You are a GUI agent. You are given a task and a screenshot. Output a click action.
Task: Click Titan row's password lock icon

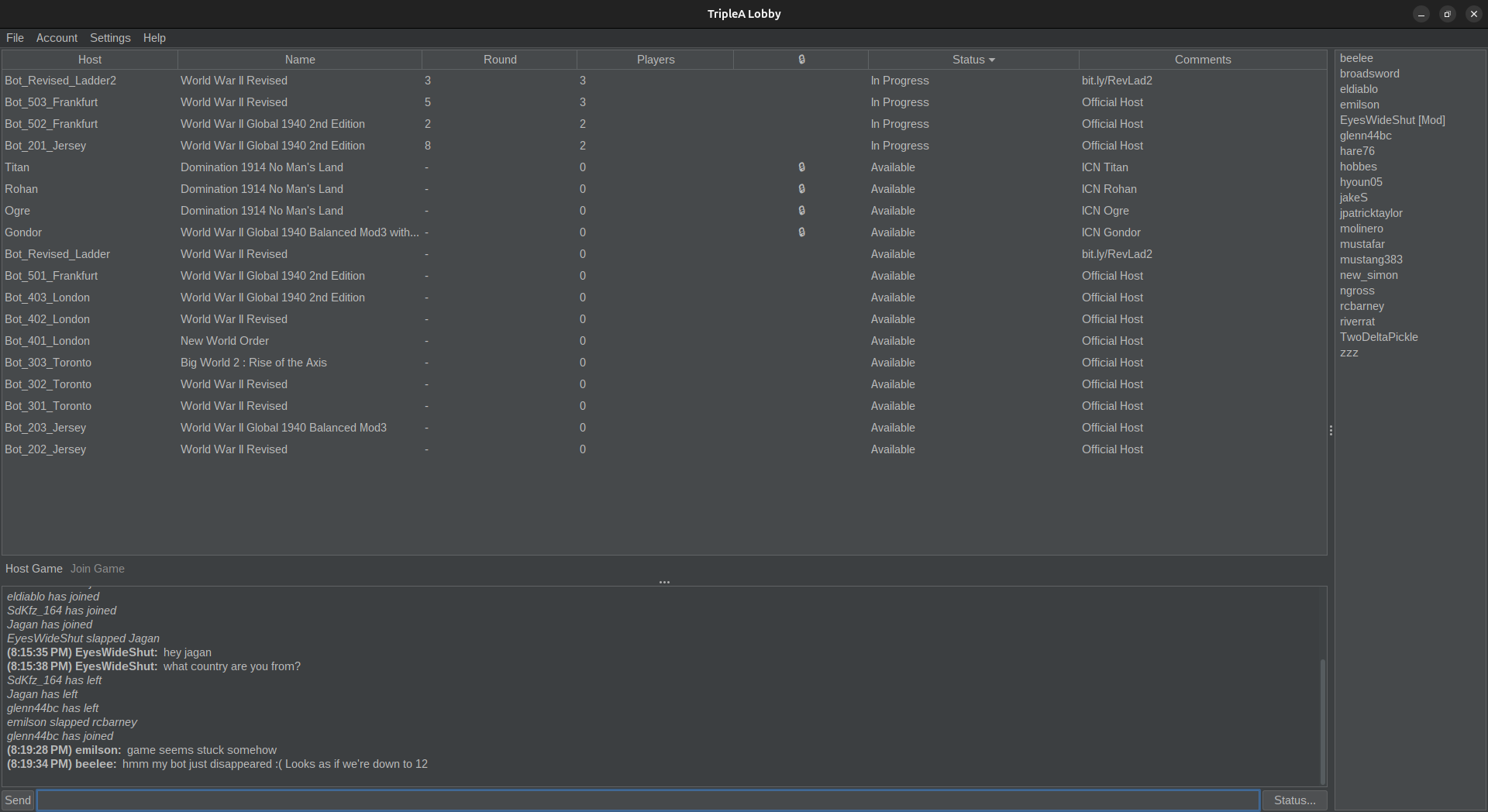point(801,167)
